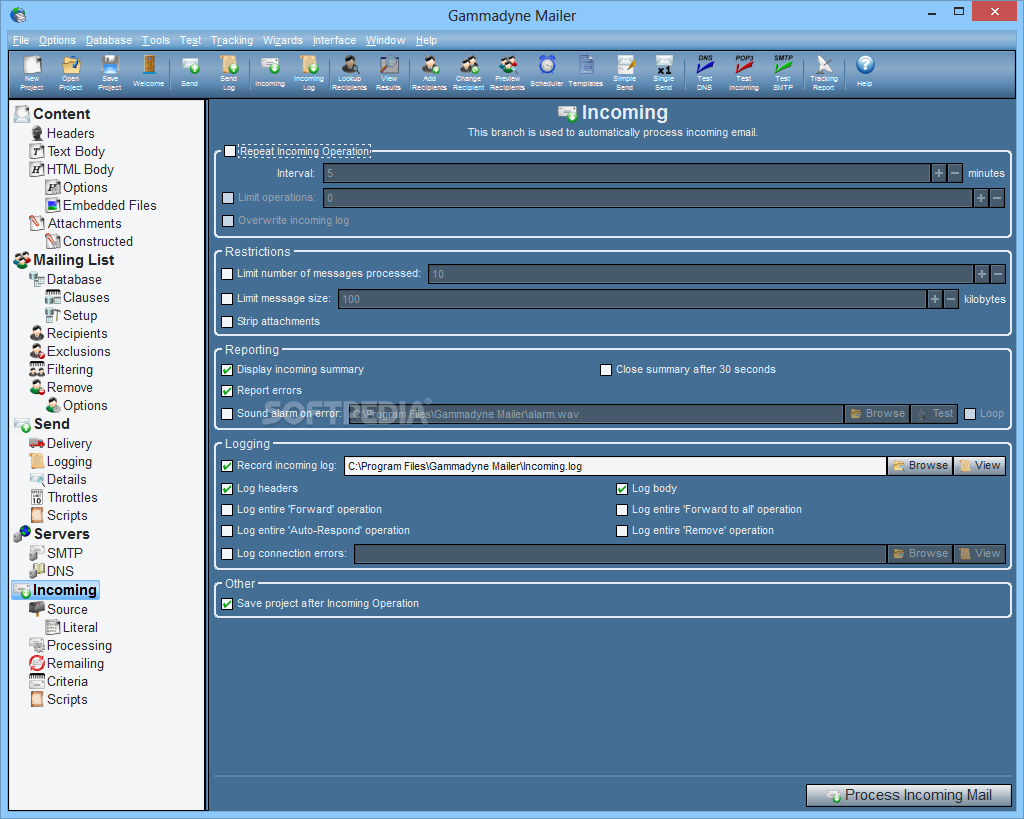Check Limit number of messages processed
This screenshot has height=819, width=1024.
coord(227,274)
